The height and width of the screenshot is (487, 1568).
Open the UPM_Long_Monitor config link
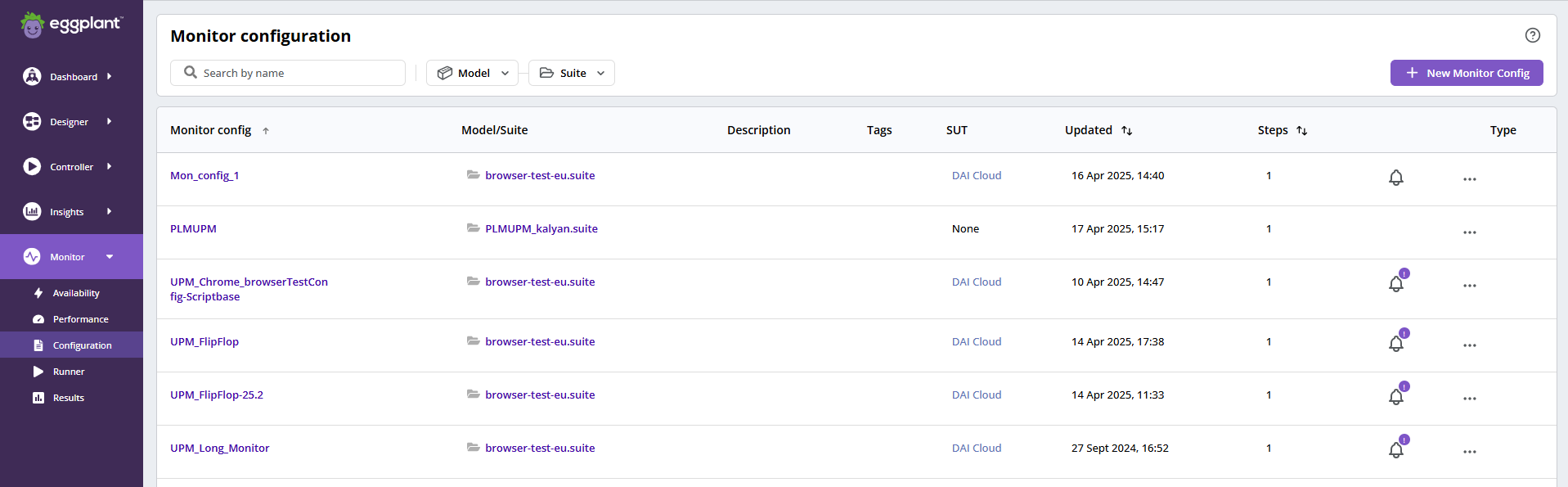(219, 448)
